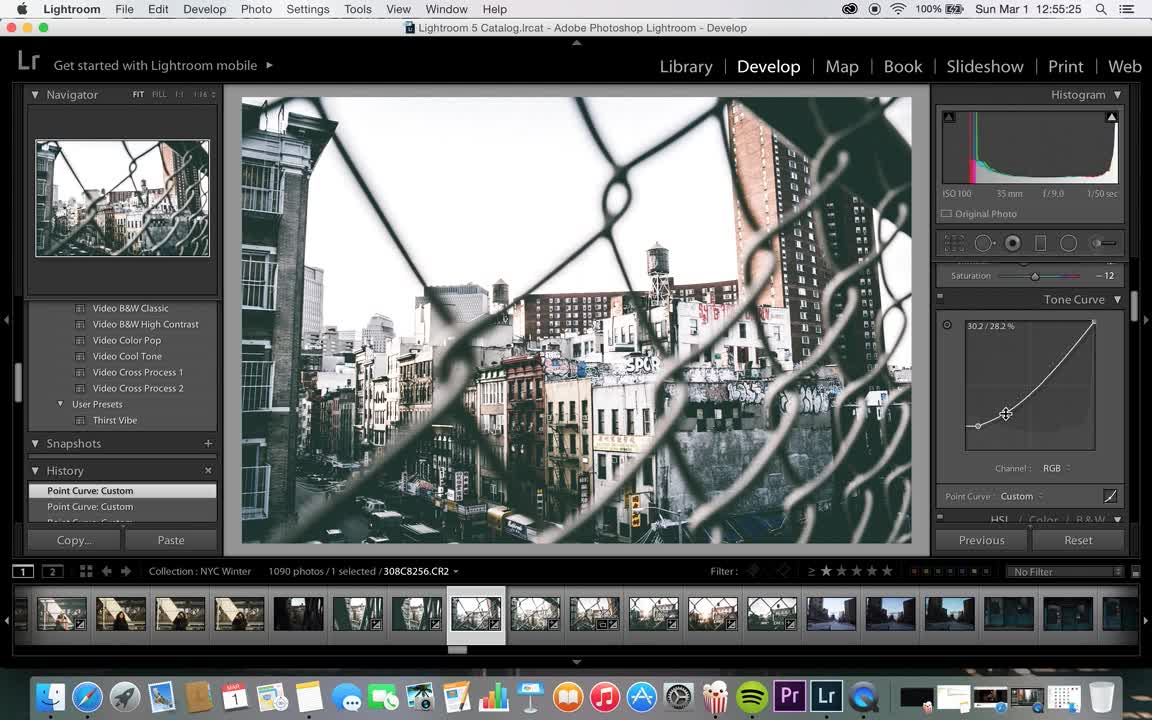The width and height of the screenshot is (1152, 720).
Task: Go forward with the filmstrip arrow
Action: click(x=126, y=571)
